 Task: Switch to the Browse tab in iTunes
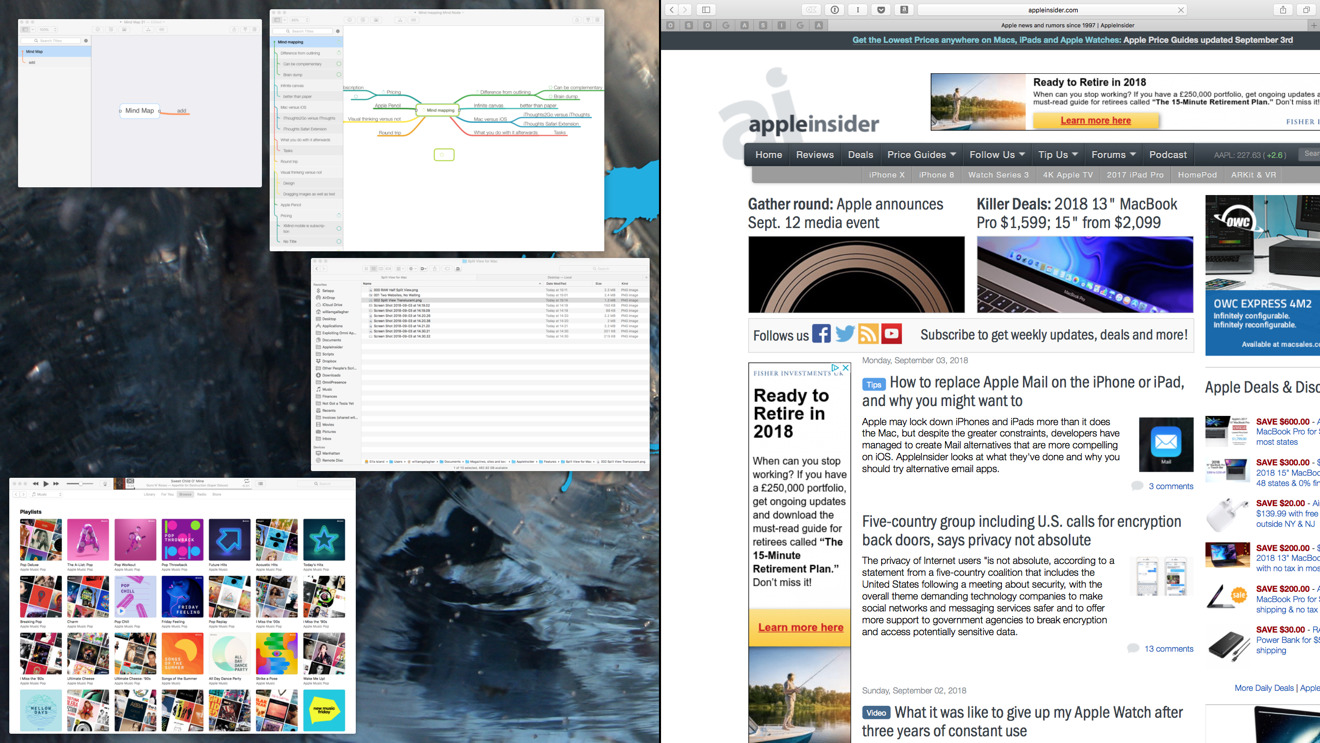(x=185, y=494)
